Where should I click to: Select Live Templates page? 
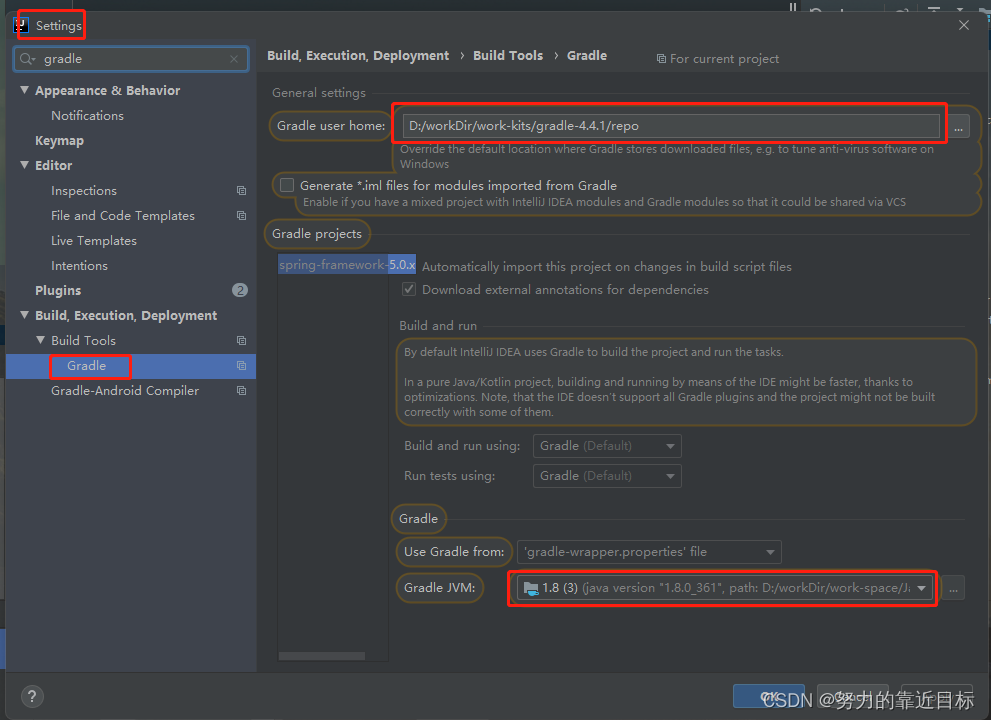(x=94, y=241)
